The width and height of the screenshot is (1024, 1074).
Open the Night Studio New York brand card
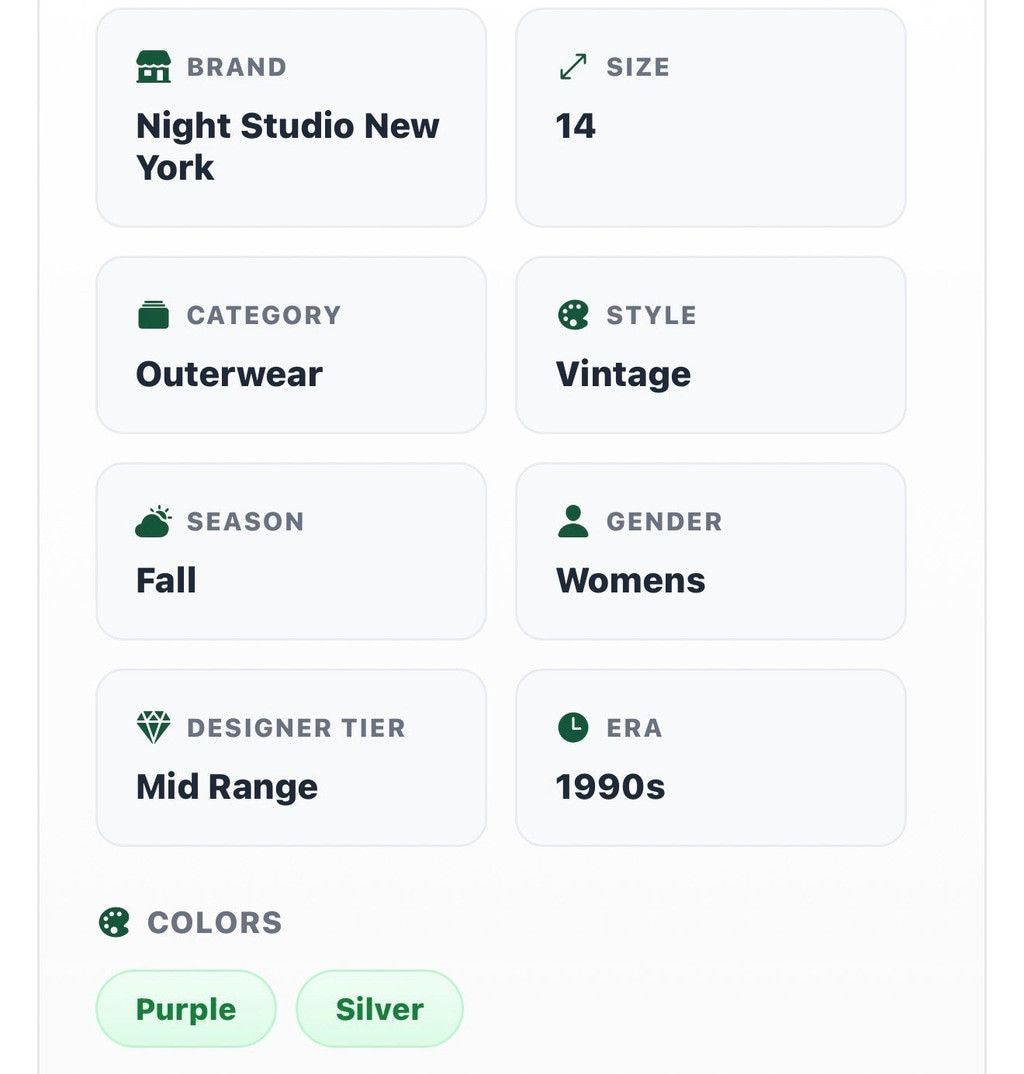click(x=291, y=118)
